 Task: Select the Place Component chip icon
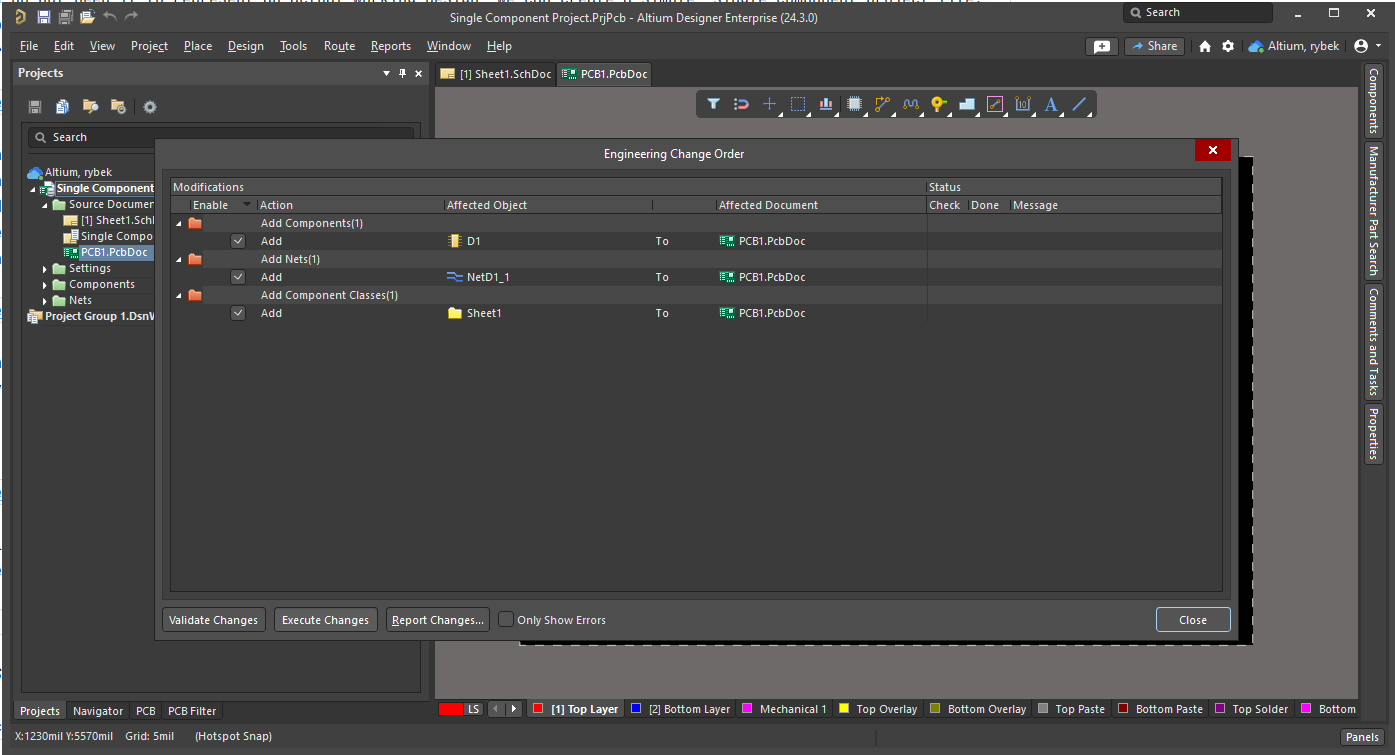coord(854,104)
